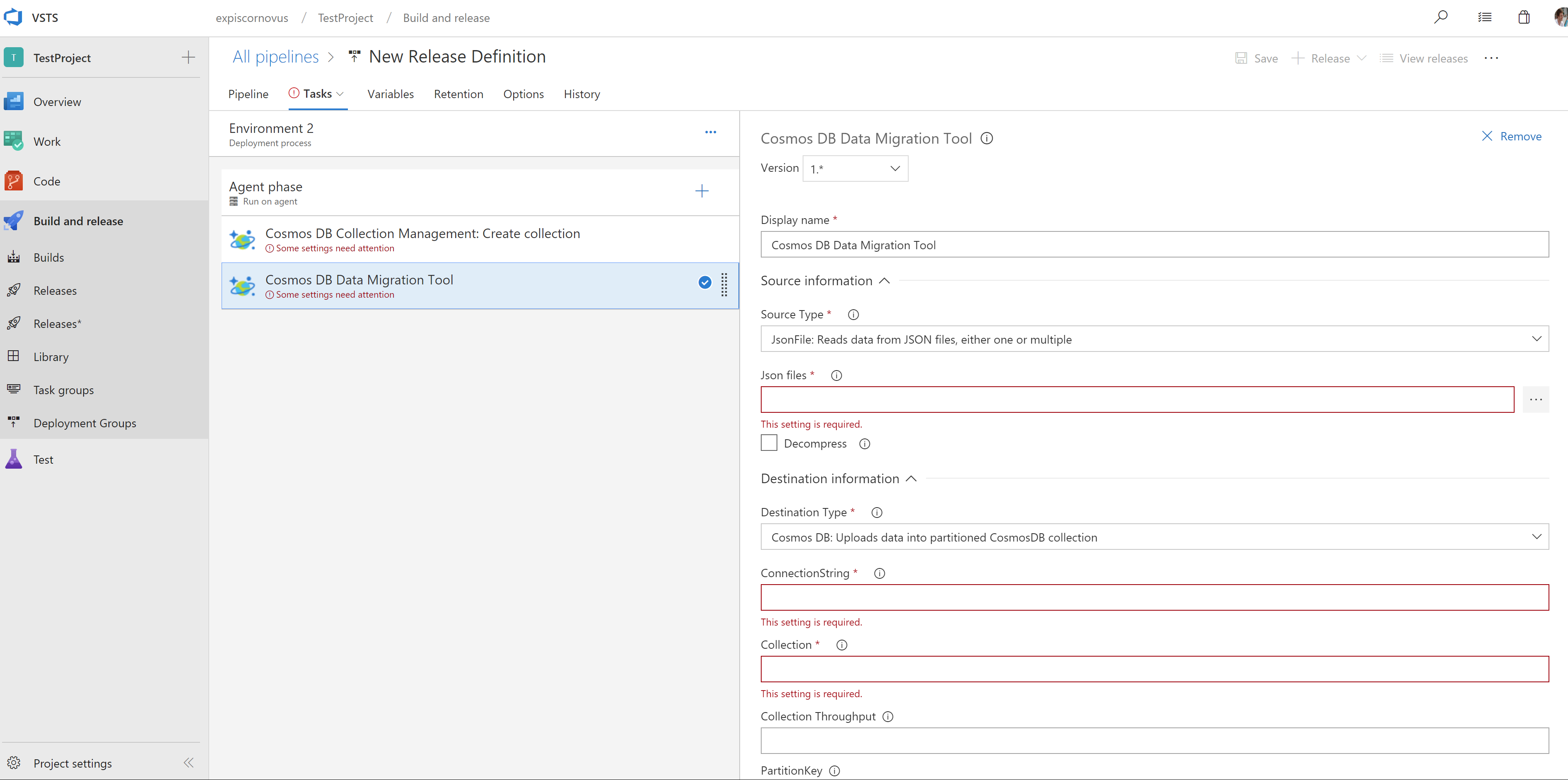The height and width of the screenshot is (780, 1568).
Task: Switch to the Options tab
Action: [x=523, y=94]
